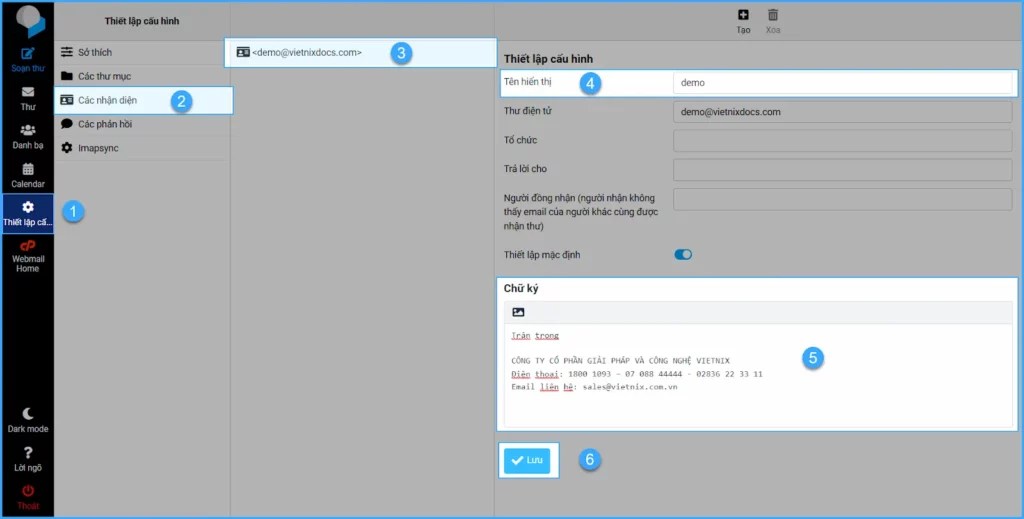Select demo@vietnixdocs.com identity in list
This screenshot has height=519, width=1024.
tap(306, 52)
